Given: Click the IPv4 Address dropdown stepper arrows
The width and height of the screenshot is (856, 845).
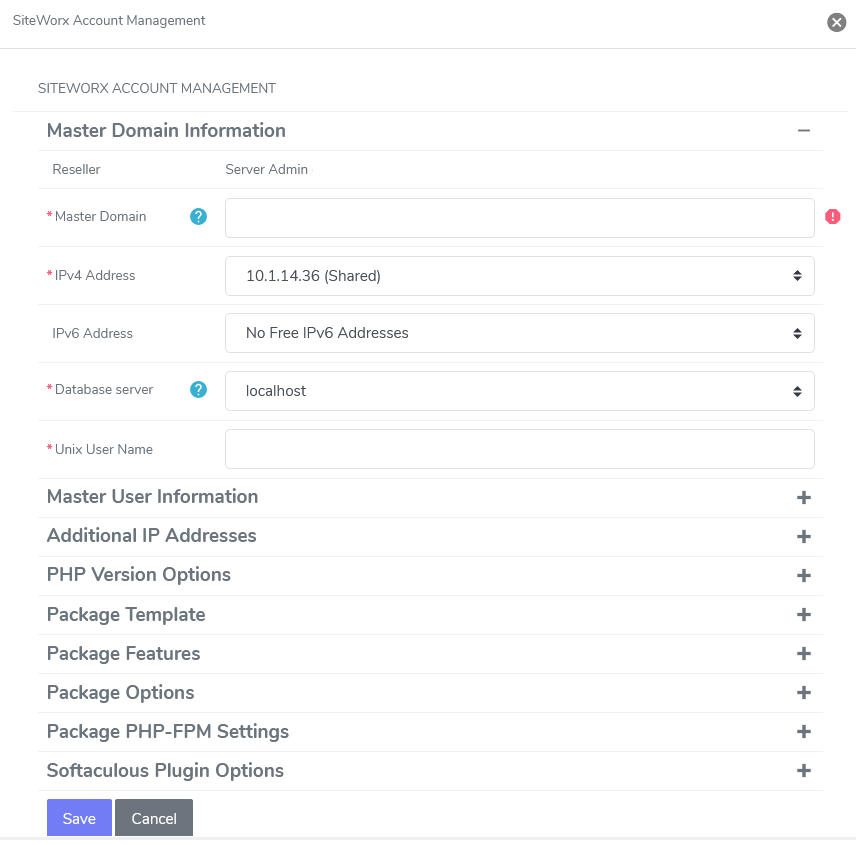Looking at the screenshot, I should (798, 275).
